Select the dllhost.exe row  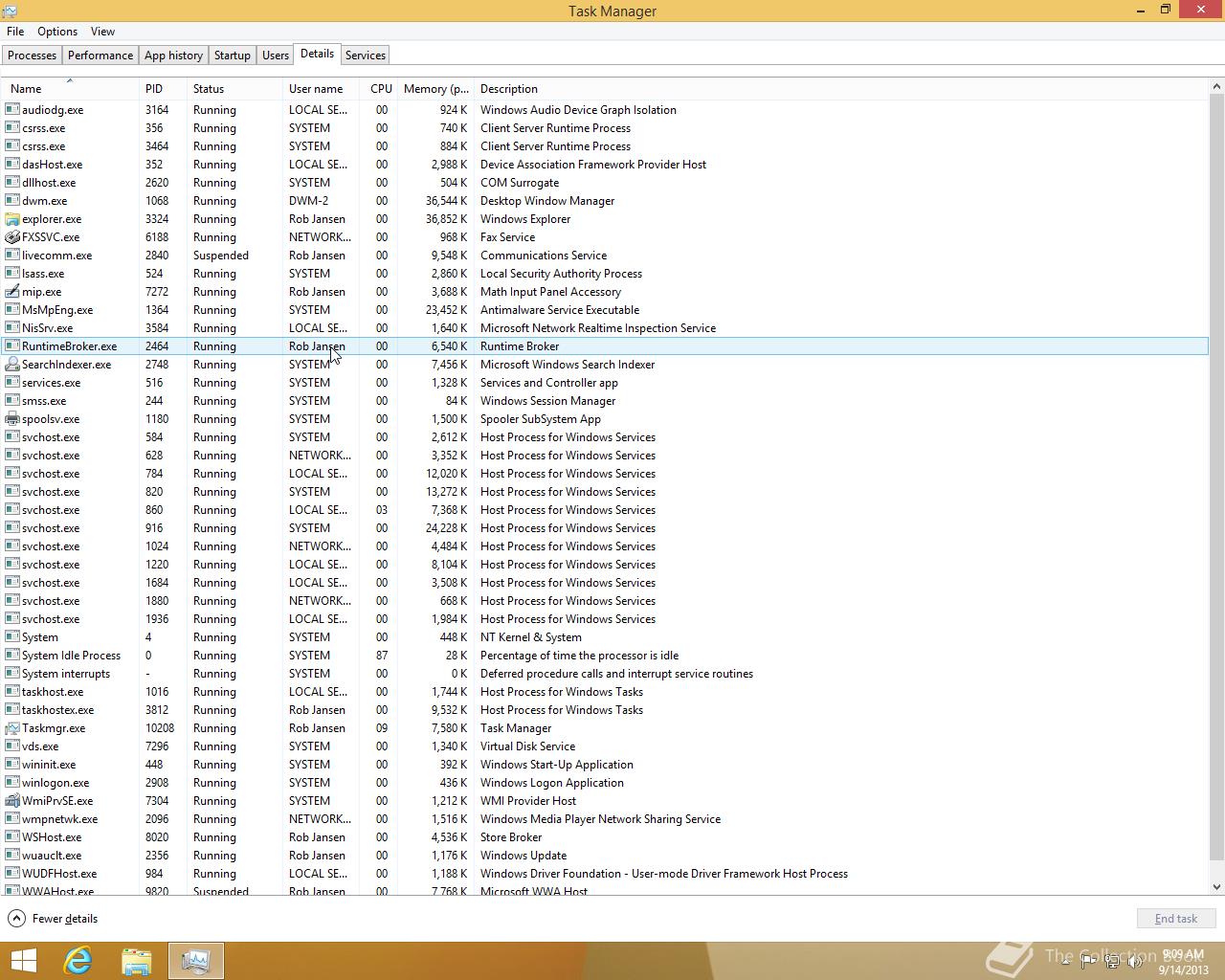tap(605, 183)
